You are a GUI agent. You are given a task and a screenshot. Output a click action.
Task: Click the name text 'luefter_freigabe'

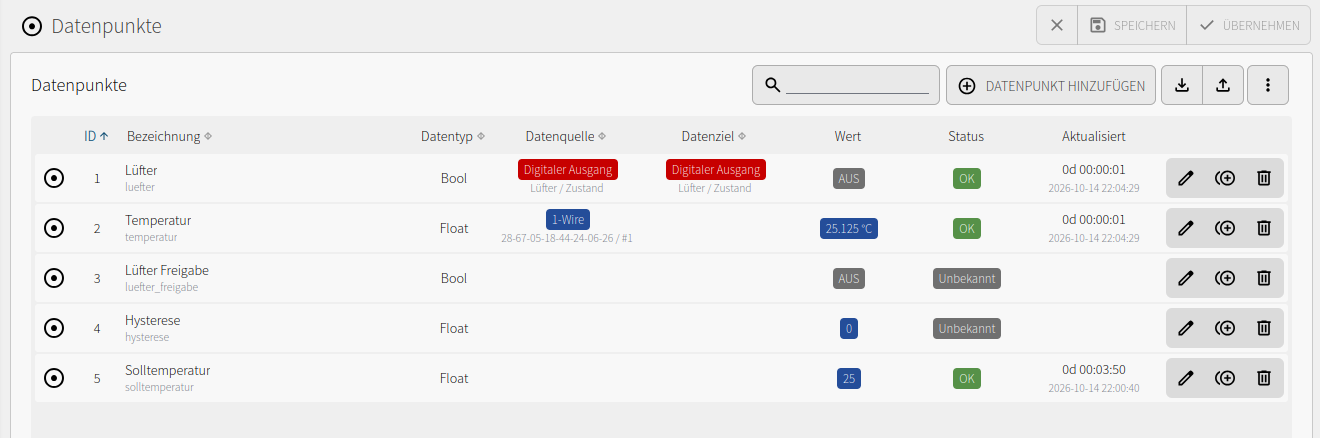click(x=161, y=287)
